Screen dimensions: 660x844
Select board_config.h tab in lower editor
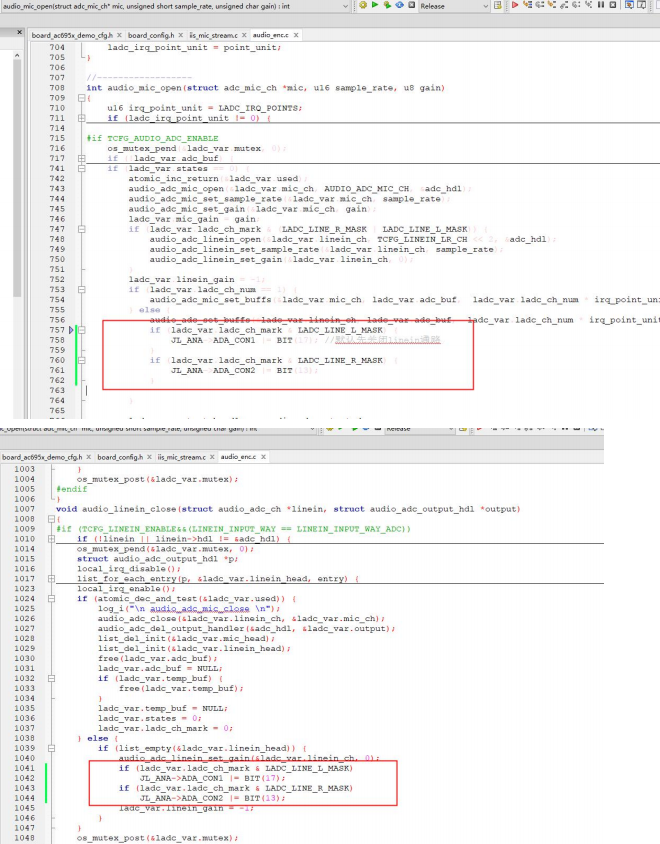click(120, 457)
